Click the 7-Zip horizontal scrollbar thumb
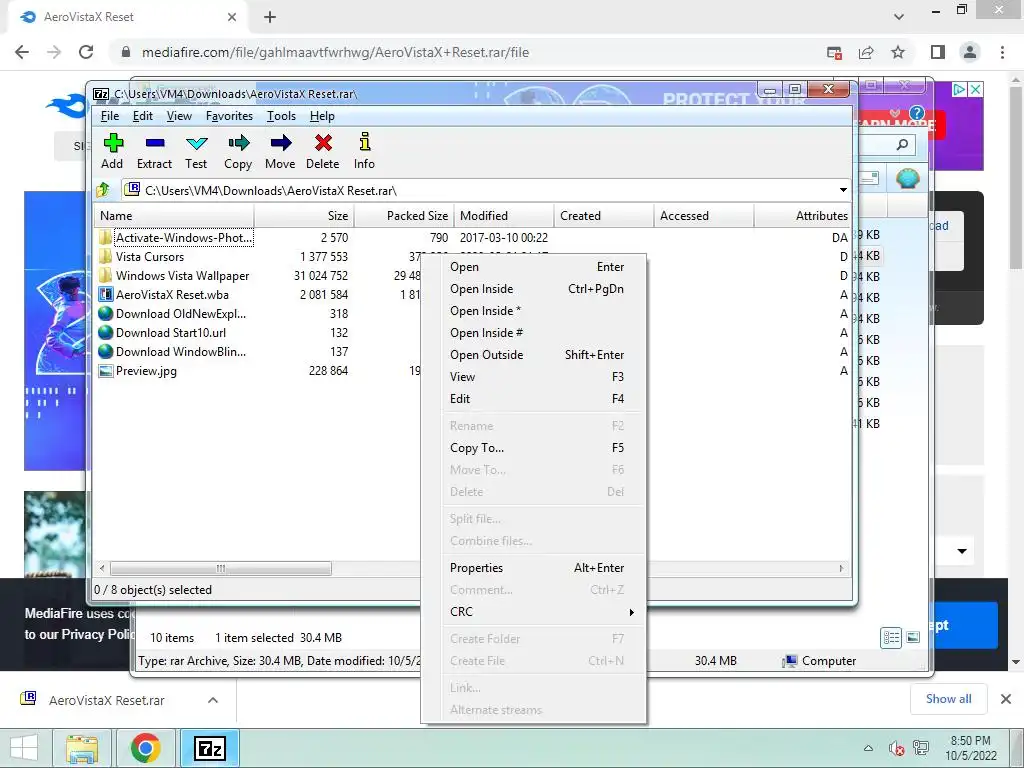Viewport: 1024px width, 768px height. click(221, 568)
